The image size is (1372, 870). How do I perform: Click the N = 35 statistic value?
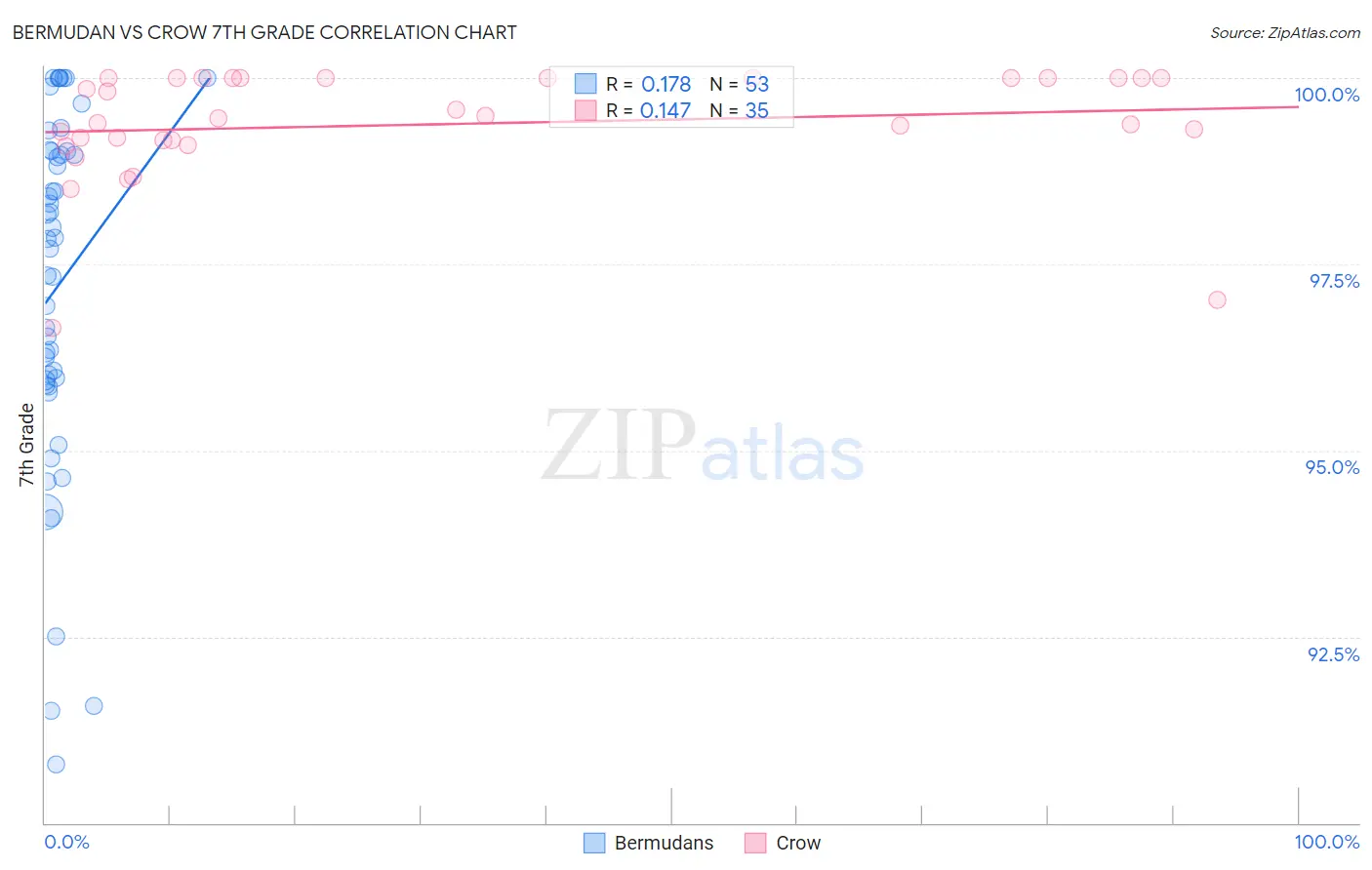[x=739, y=110]
